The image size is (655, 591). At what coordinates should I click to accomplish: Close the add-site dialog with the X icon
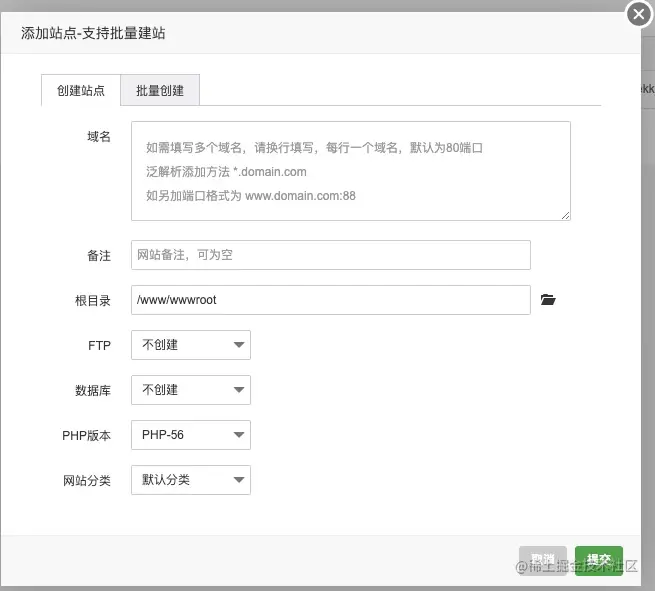tap(638, 14)
